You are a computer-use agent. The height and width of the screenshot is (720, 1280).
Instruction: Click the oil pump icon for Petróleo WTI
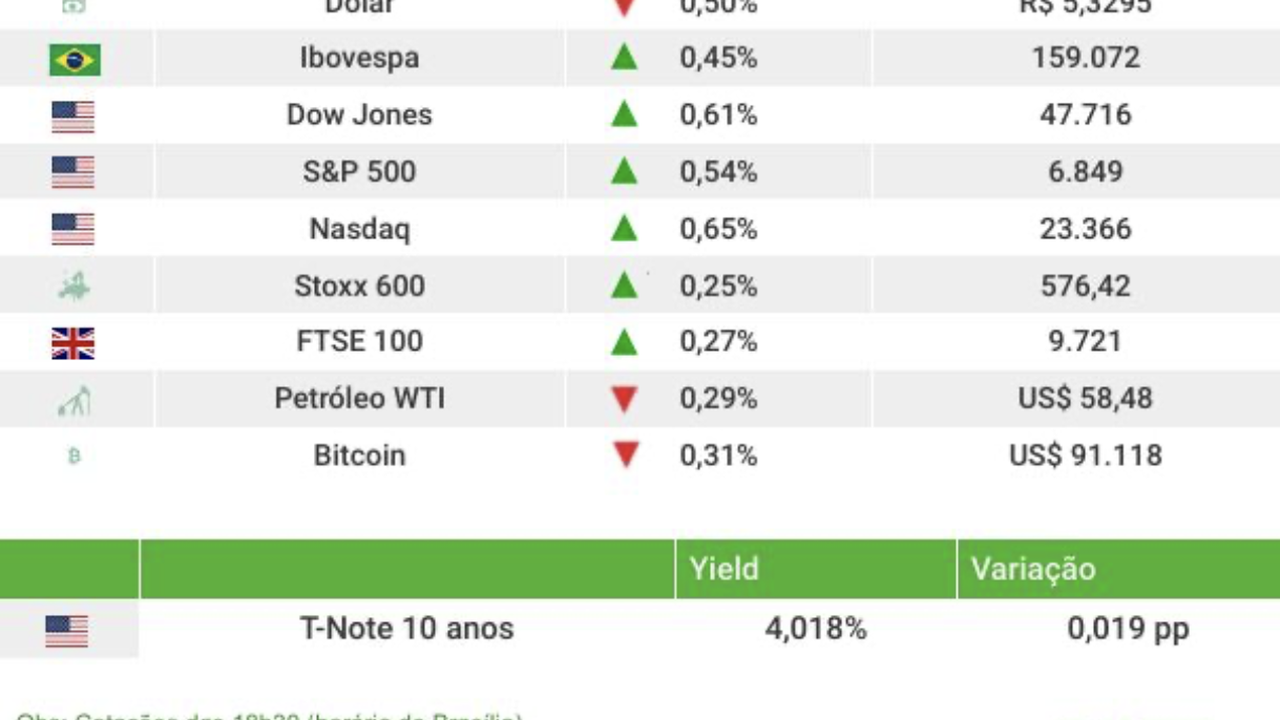[x=74, y=400]
